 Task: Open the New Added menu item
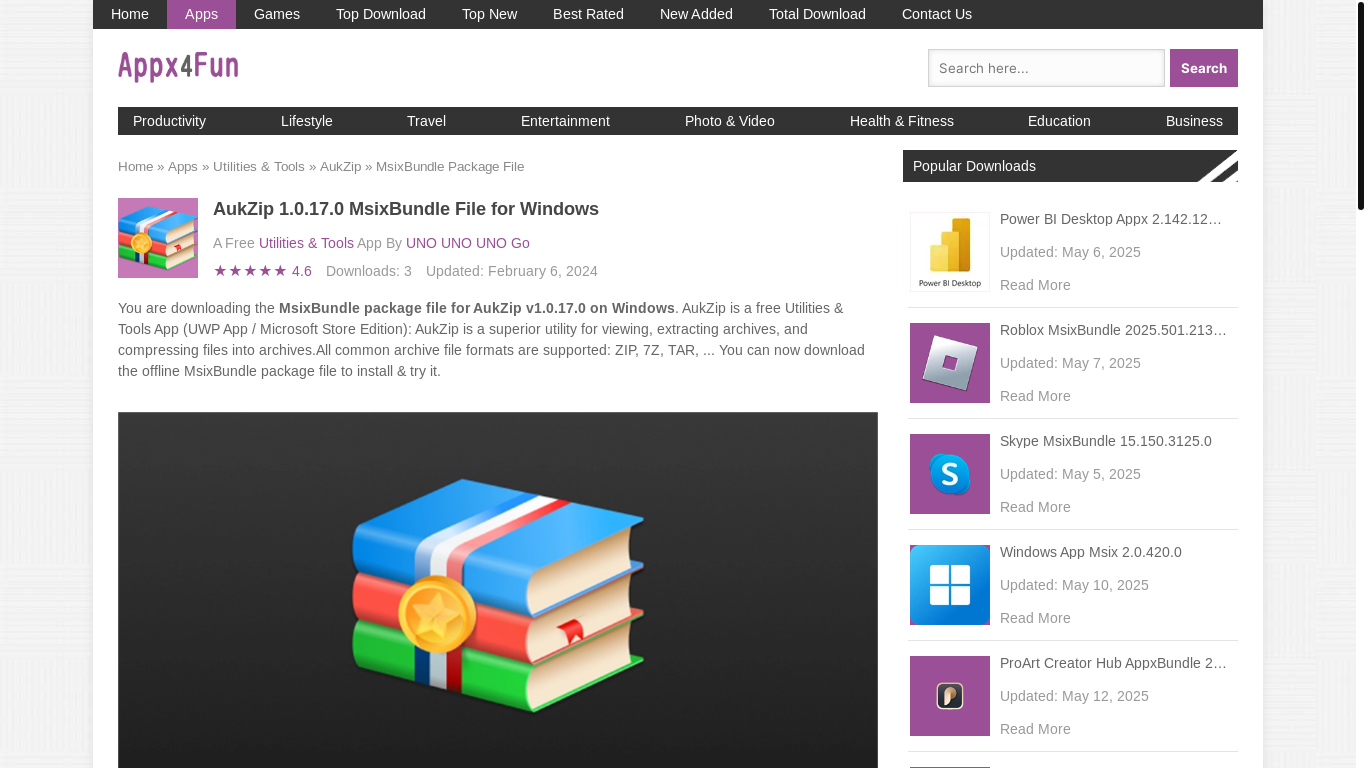click(696, 14)
